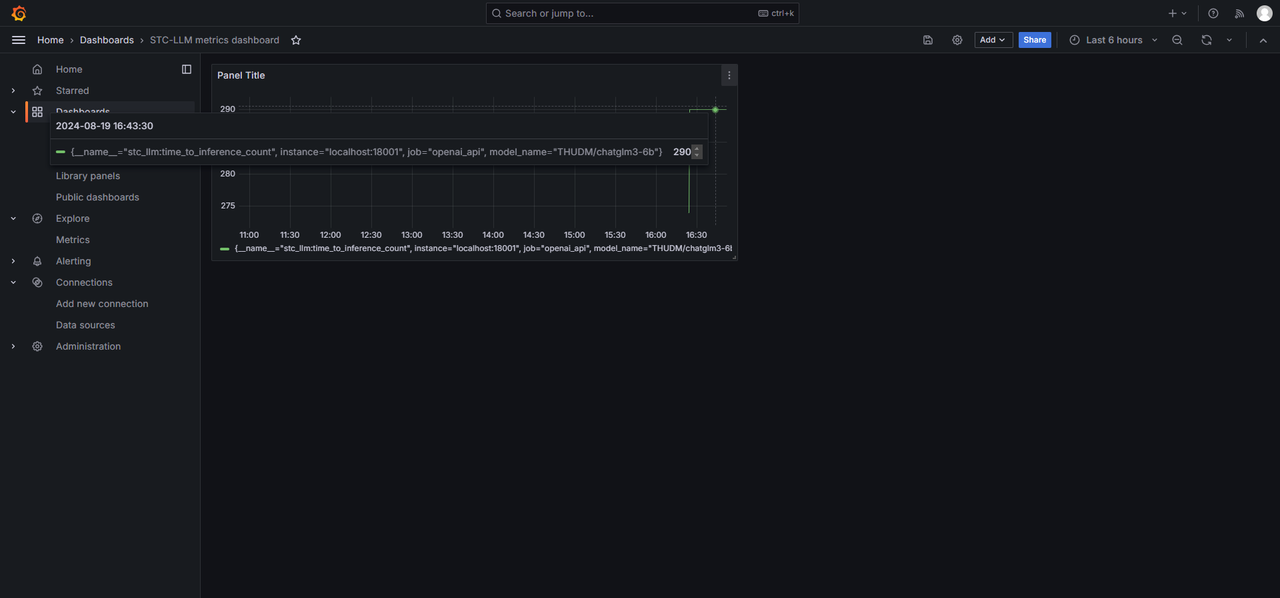Click the green legend series color swatch
Screen dimensions: 1280x598
pos(225,248)
